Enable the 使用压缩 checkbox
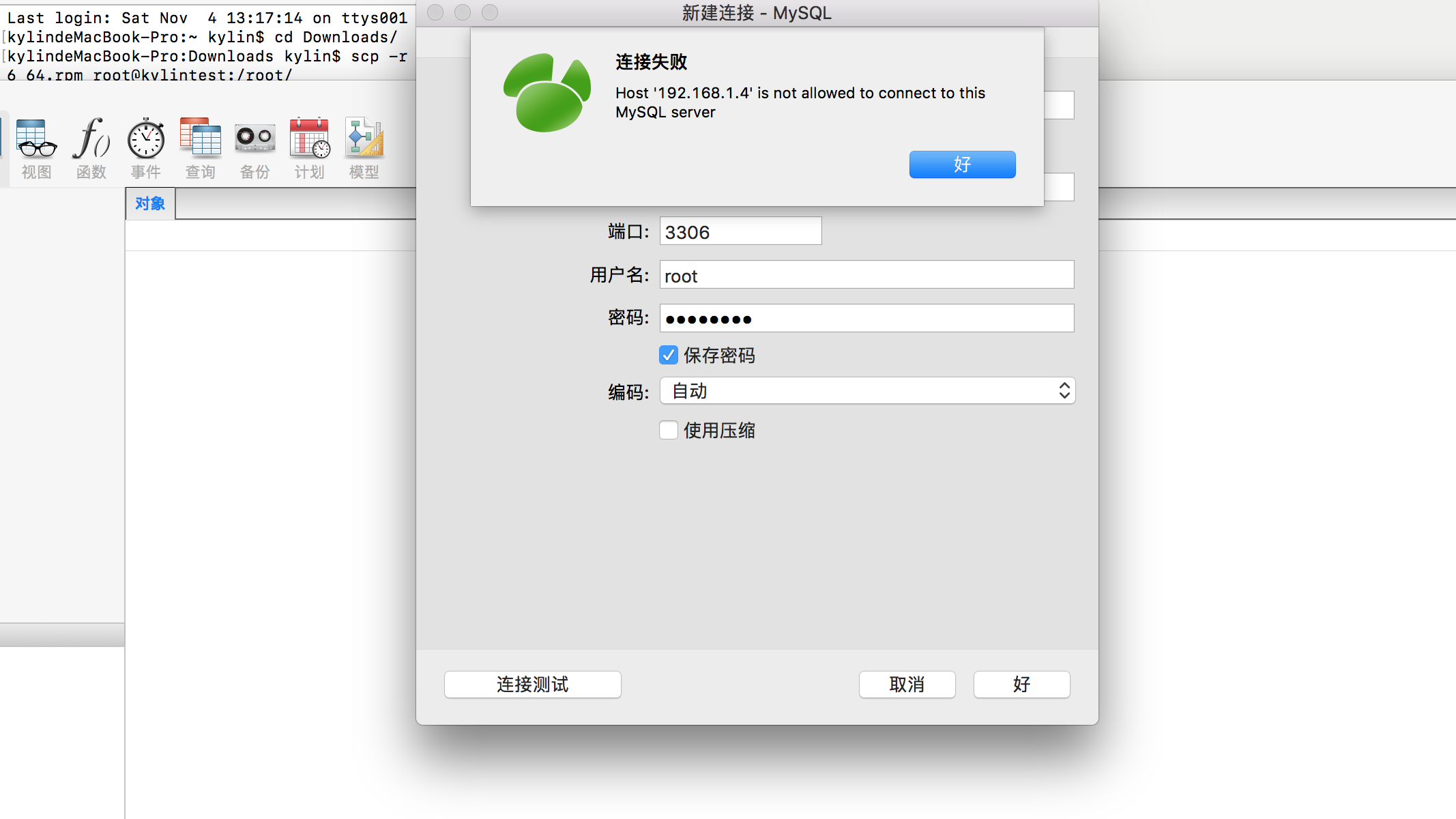 (669, 430)
